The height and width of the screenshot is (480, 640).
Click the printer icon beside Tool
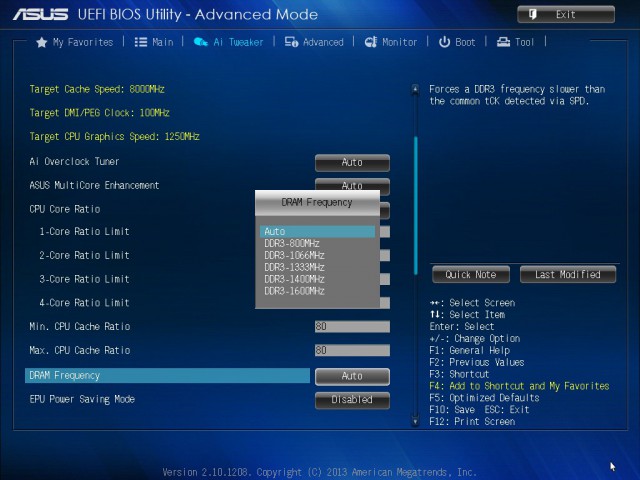pyautogui.click(x=503, y=42)
